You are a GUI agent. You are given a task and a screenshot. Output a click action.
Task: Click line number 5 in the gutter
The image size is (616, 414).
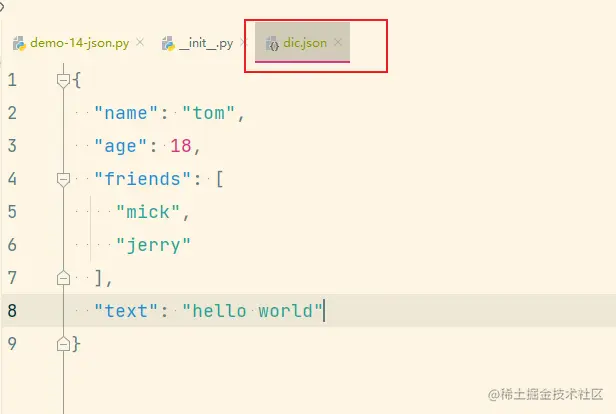12,212
